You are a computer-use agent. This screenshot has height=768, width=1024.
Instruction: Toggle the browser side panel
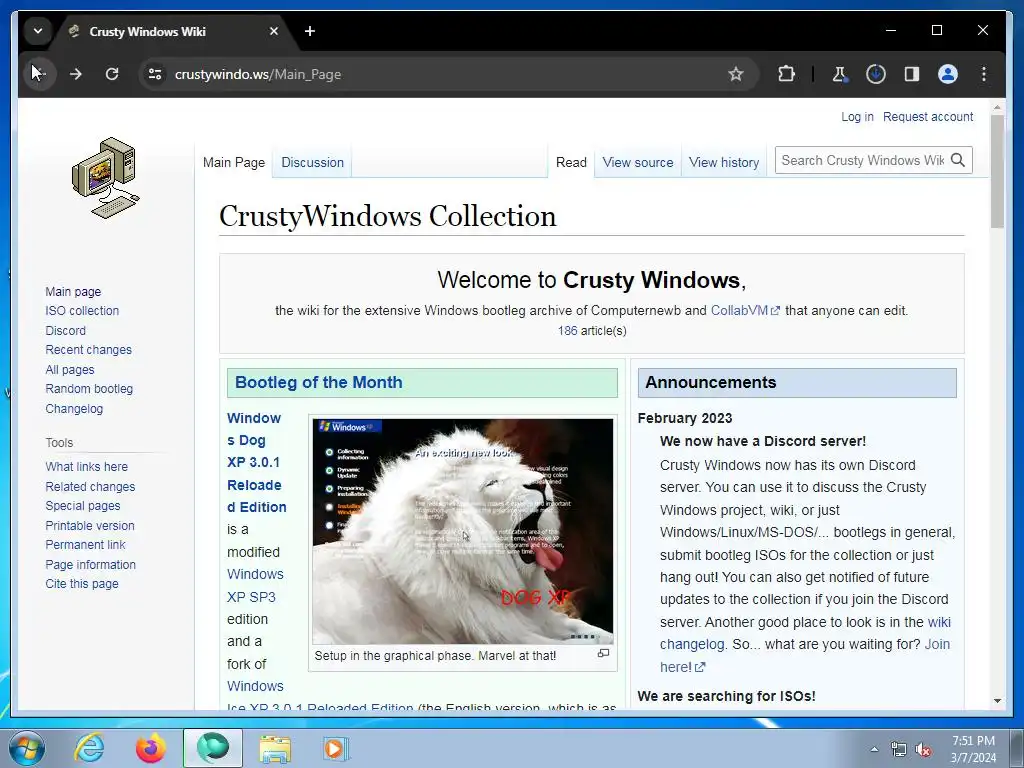912,74
